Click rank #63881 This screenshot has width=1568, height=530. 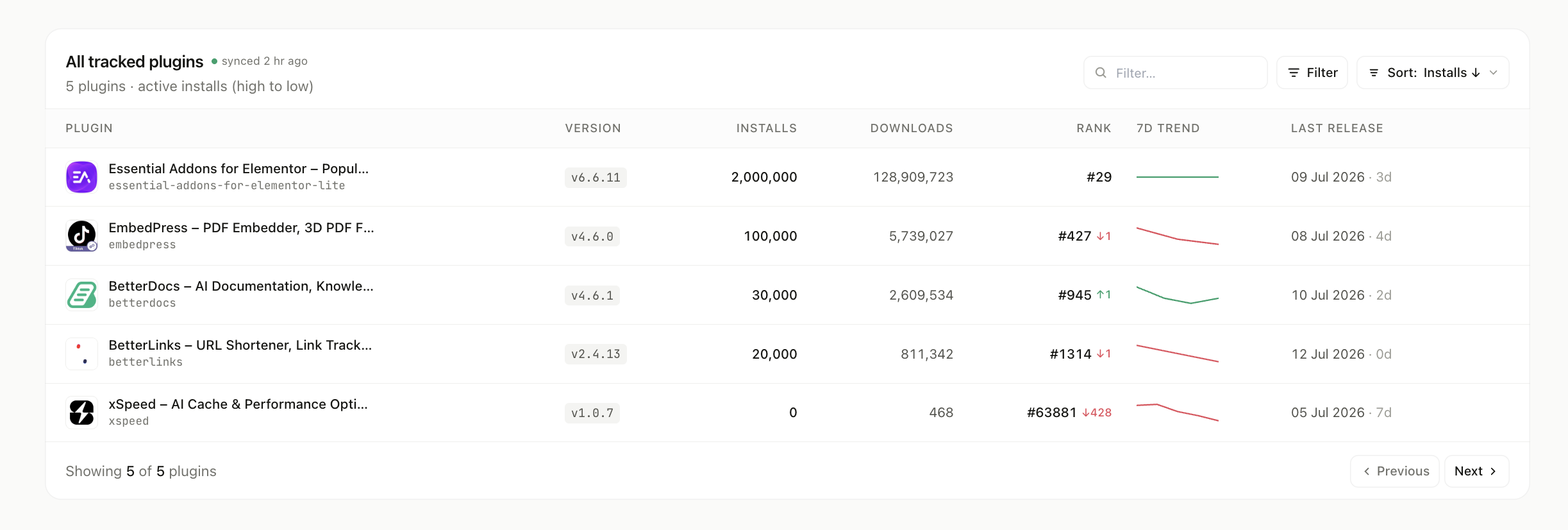[x=1052, y=413]
